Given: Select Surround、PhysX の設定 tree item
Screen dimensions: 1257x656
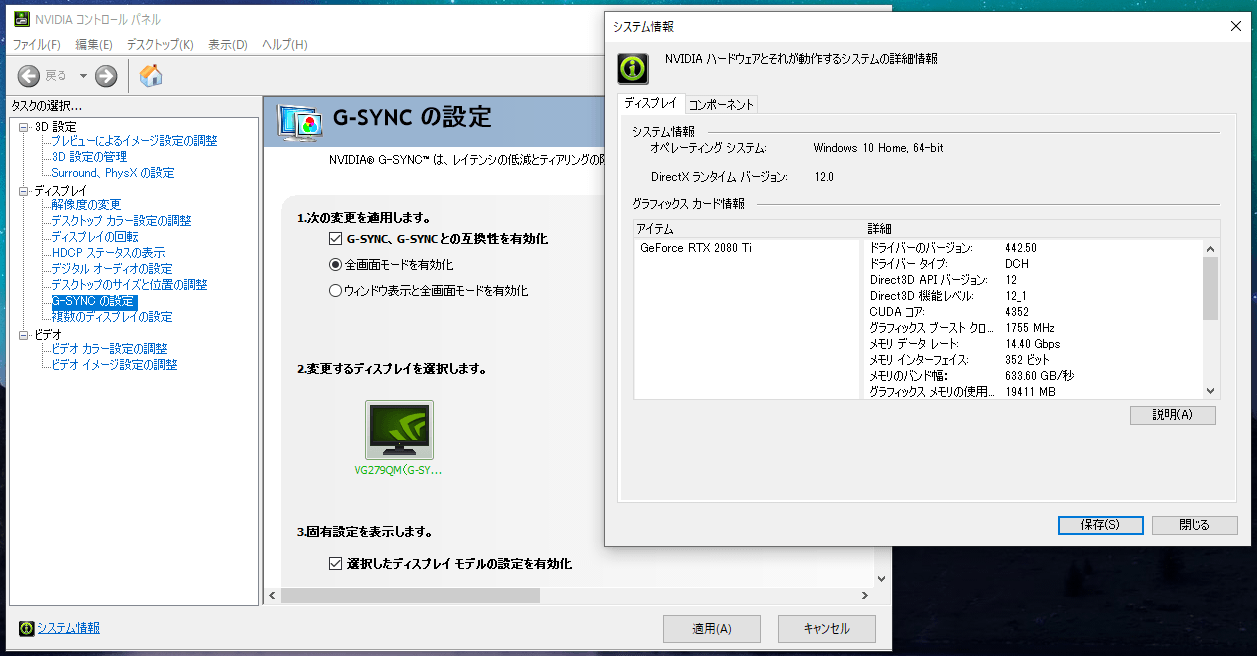Looking at the screenshot, I should pyautogui.click(x=113, y=173).
